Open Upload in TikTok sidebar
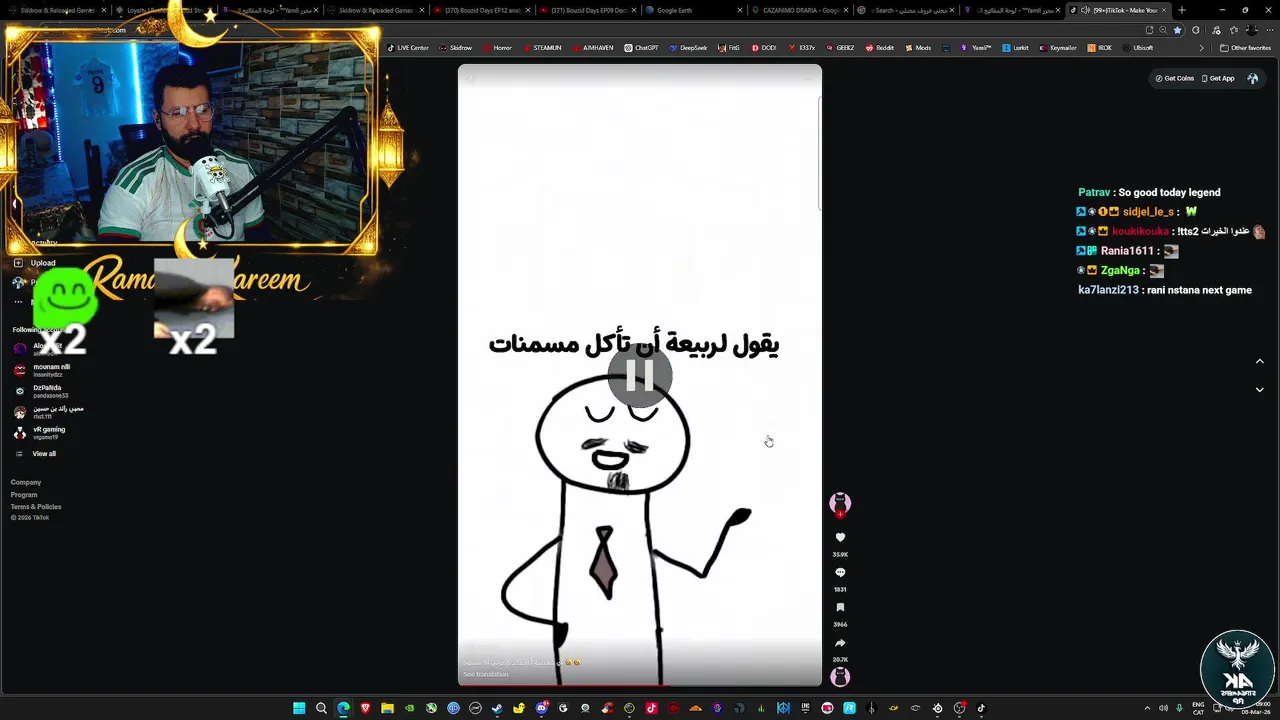This screenshot has width=1280, height=720. click(x=35, y=263)
